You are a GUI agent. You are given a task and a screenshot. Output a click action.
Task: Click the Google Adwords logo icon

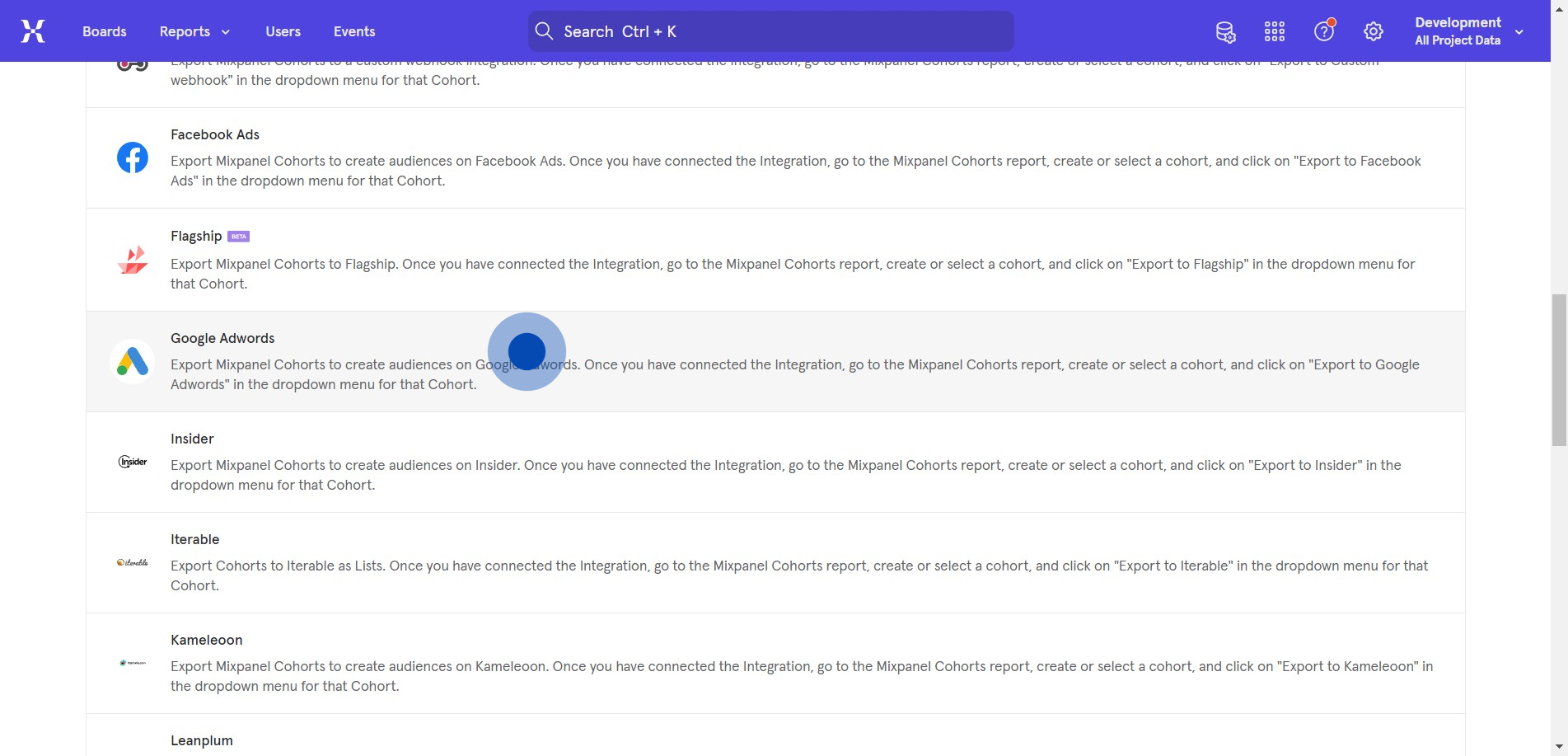133,361
